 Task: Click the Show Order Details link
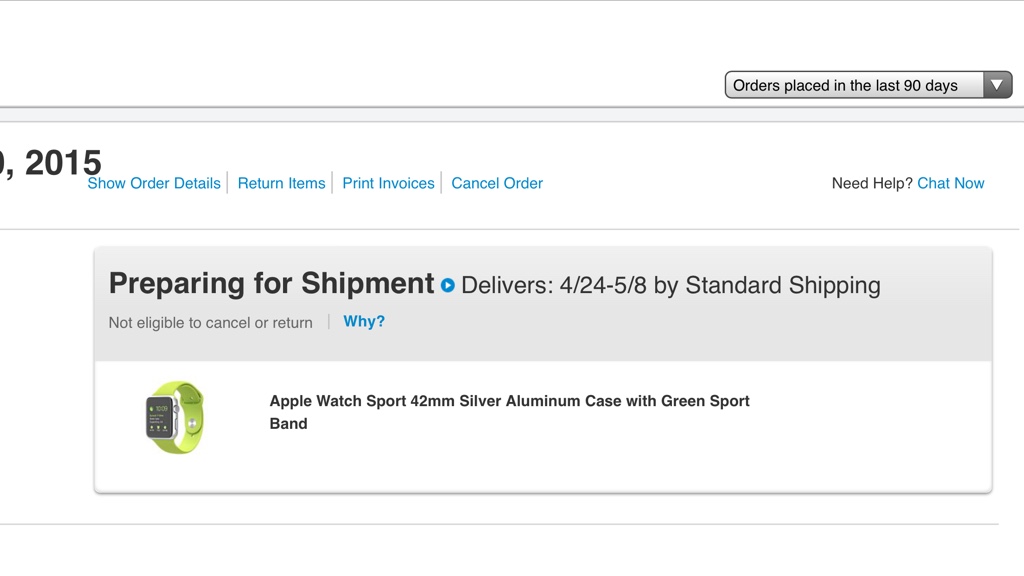click(154, 183)
